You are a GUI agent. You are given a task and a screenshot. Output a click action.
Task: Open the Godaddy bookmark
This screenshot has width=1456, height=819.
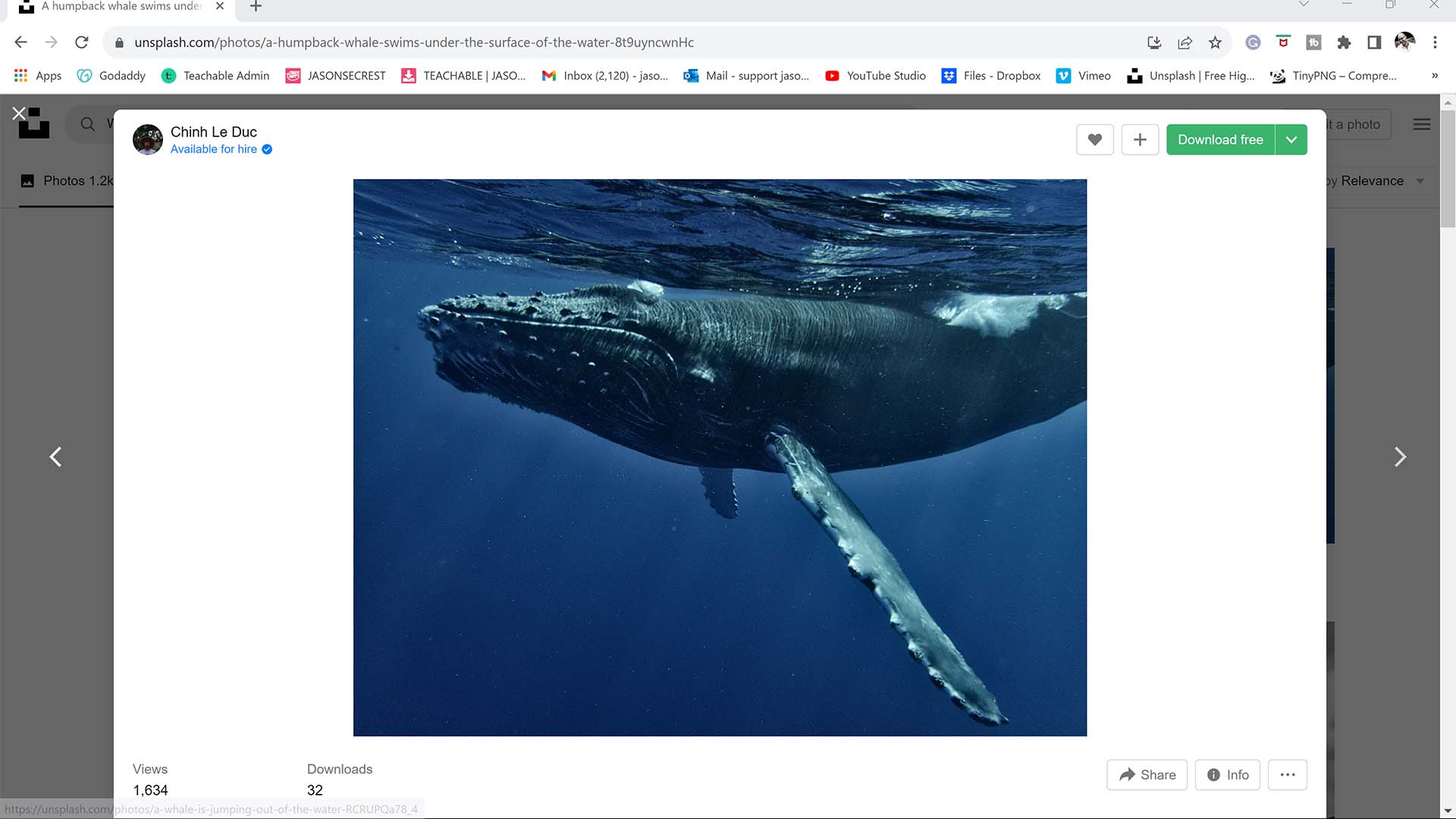pos(111,76)
